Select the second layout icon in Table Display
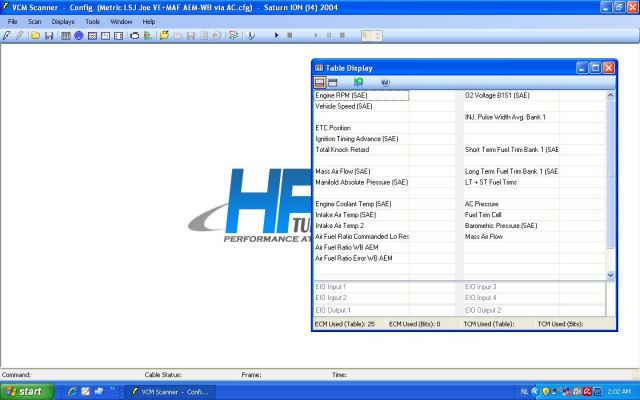640x400 pixels. [333, 82]
